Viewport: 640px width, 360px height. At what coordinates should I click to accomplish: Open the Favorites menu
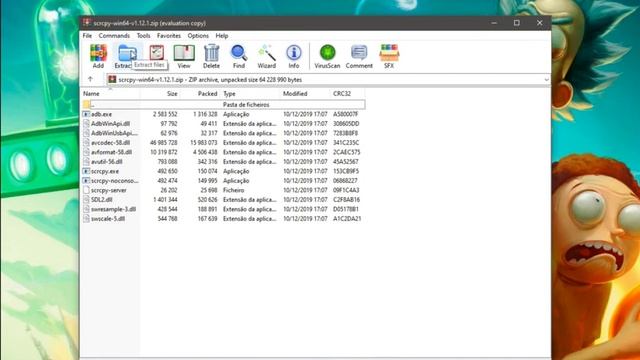click(x=169, y=36)
